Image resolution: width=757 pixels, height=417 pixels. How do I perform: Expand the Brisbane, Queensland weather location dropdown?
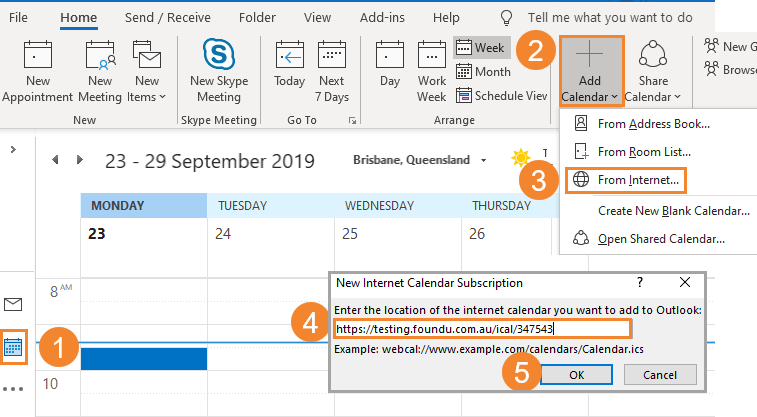click(x=484, y=160)
